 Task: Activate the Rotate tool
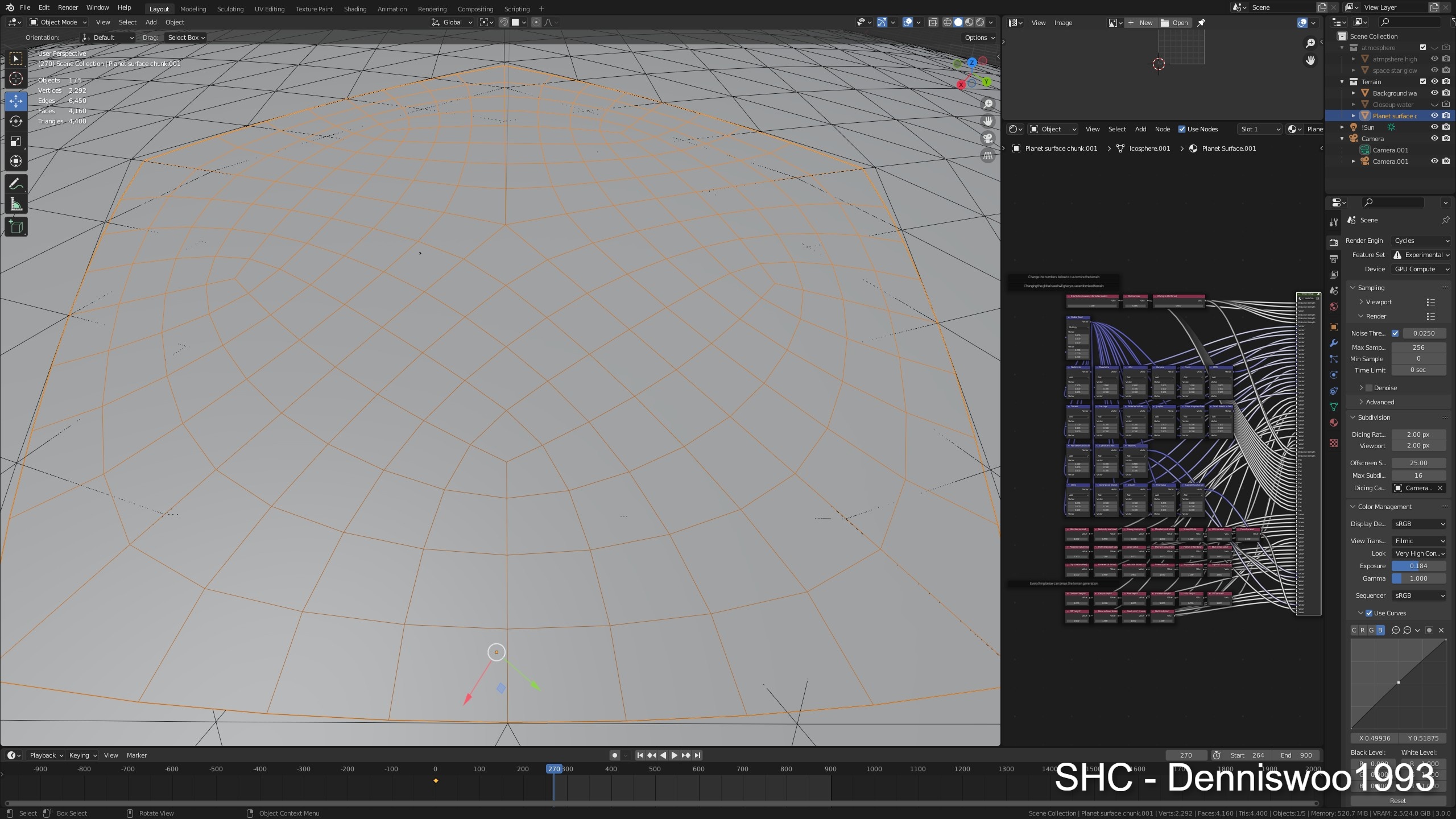[x=15, y=121]
